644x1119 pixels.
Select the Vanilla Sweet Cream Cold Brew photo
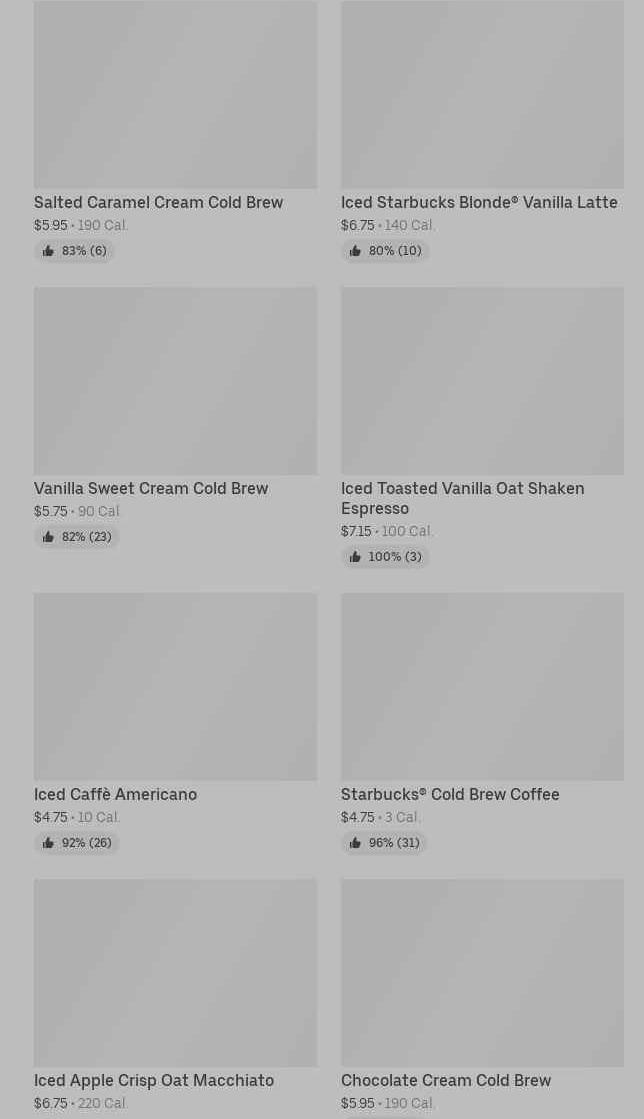point(175,381)
